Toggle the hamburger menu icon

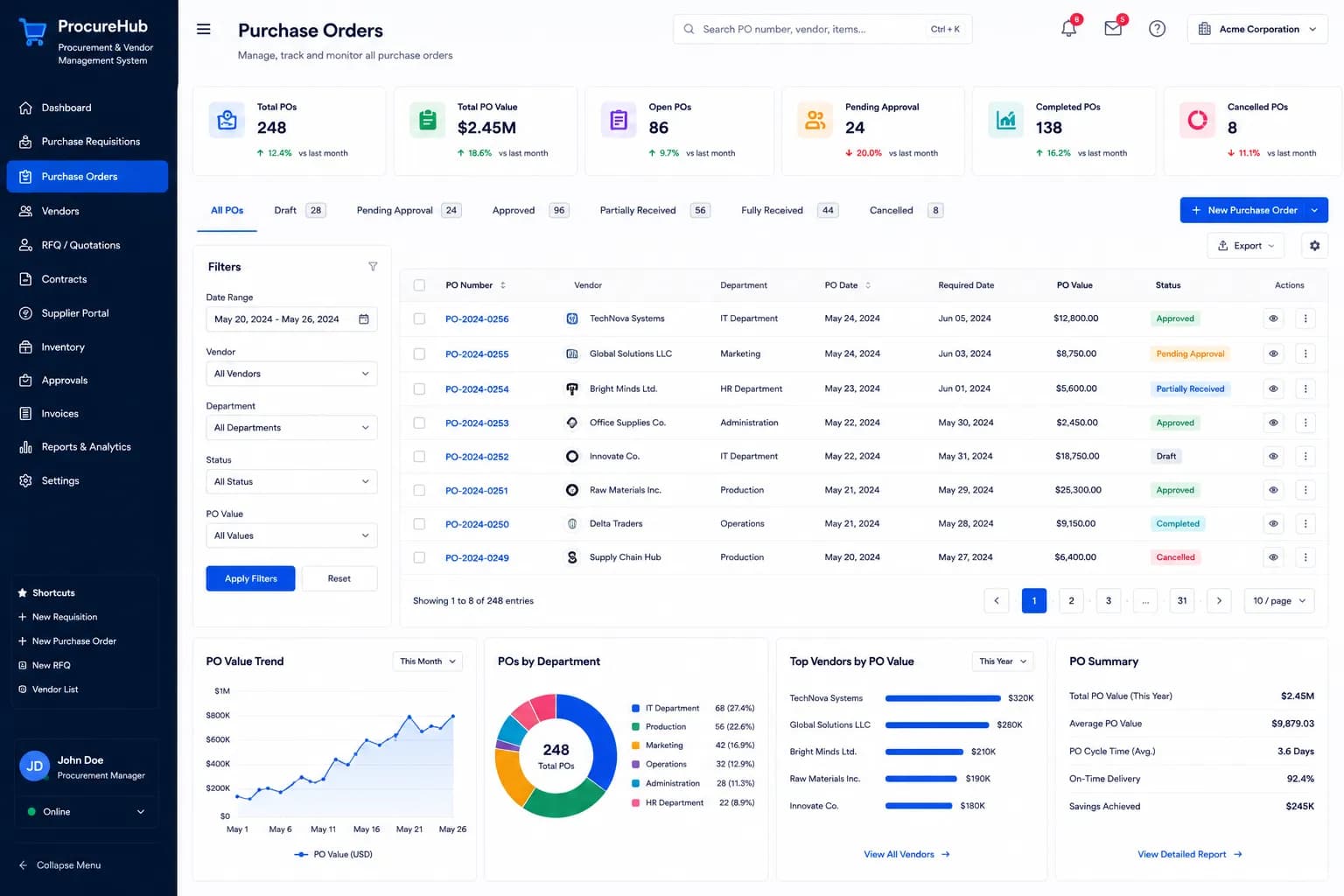point(204,30)
